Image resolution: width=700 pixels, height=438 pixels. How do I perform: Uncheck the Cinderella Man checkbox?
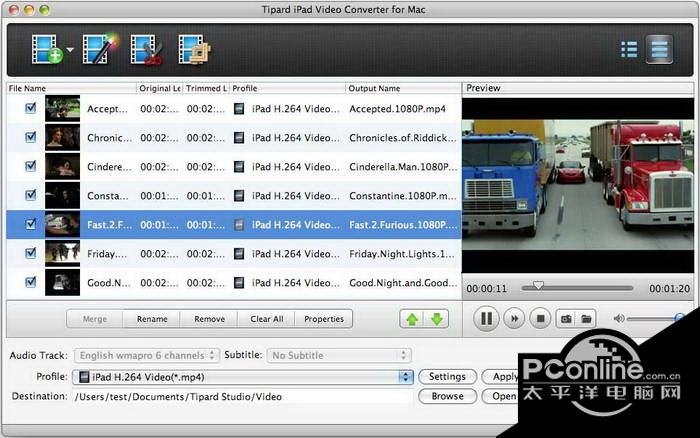tap(30, 166)
